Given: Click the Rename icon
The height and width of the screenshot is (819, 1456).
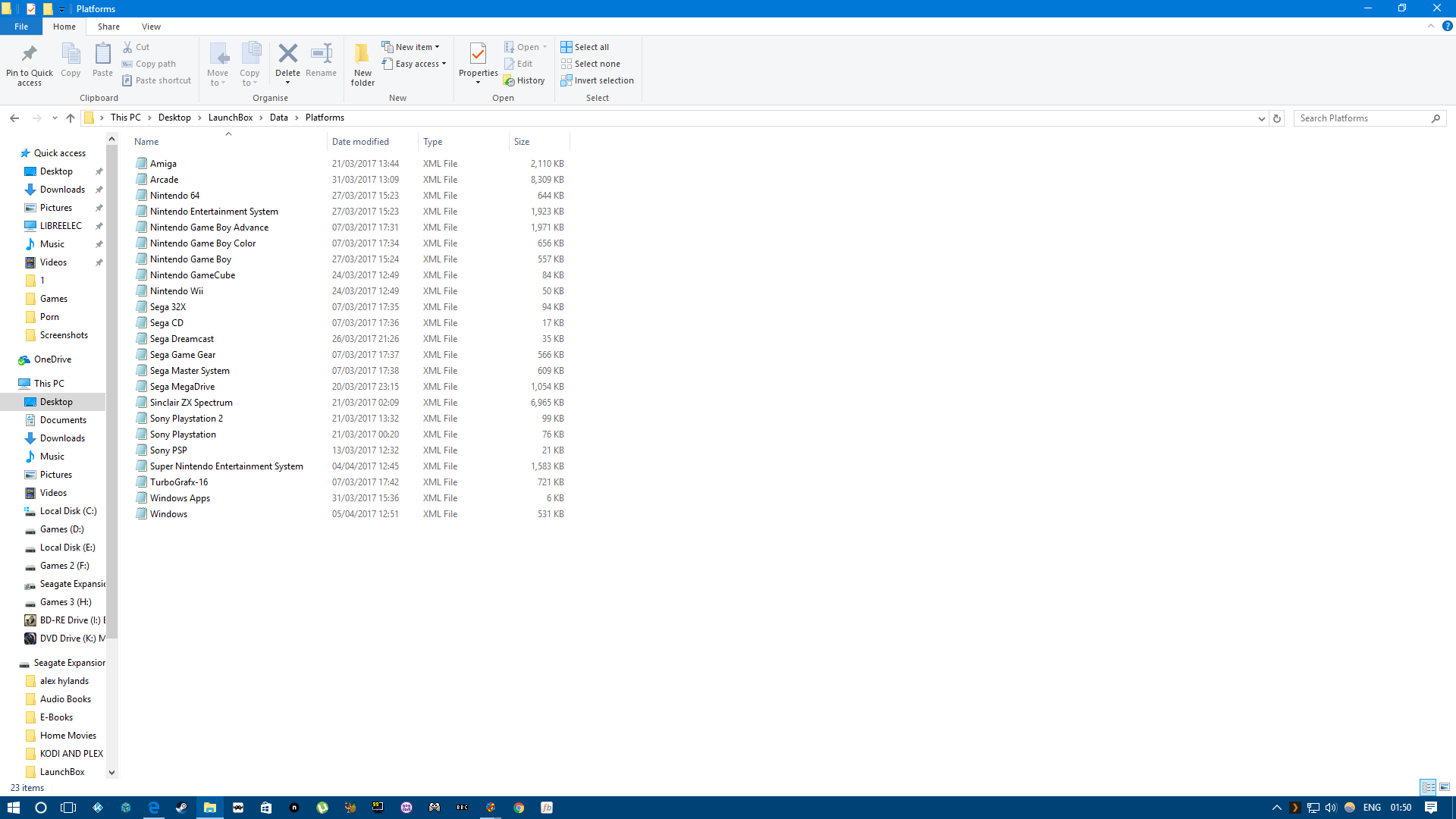Looking at the screenshot, I should pyautogui.click(x=322, y=53).
